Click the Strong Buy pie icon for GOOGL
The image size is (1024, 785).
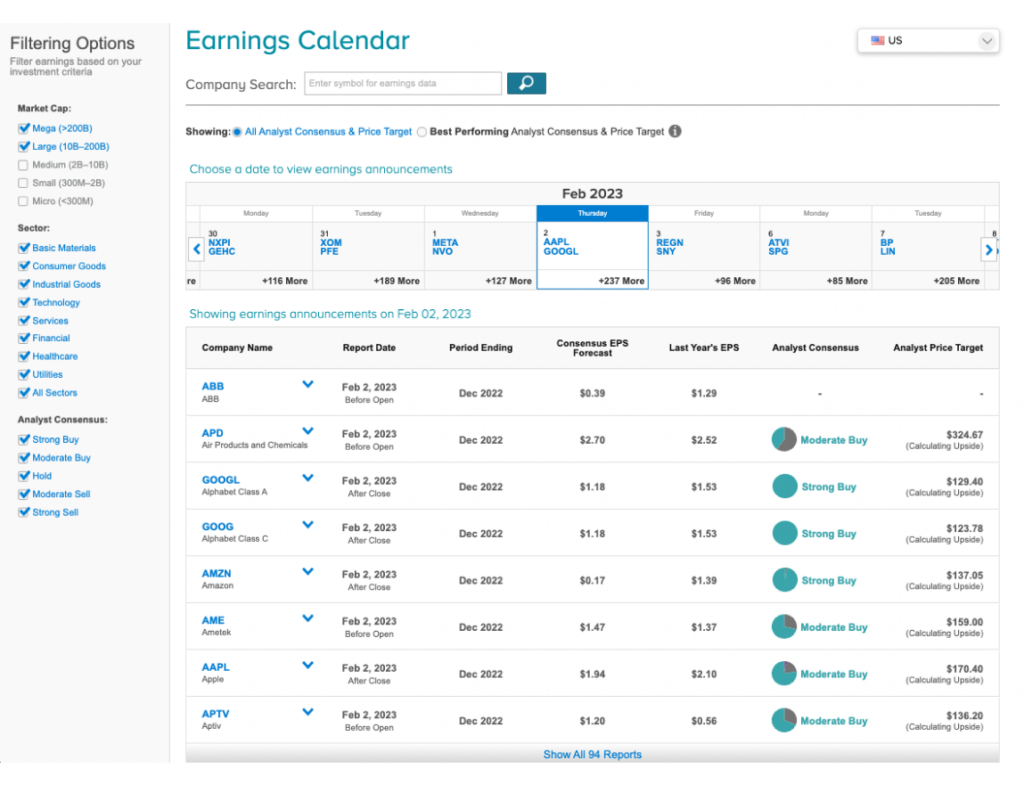pyautogui.click(x=784, y=487)
